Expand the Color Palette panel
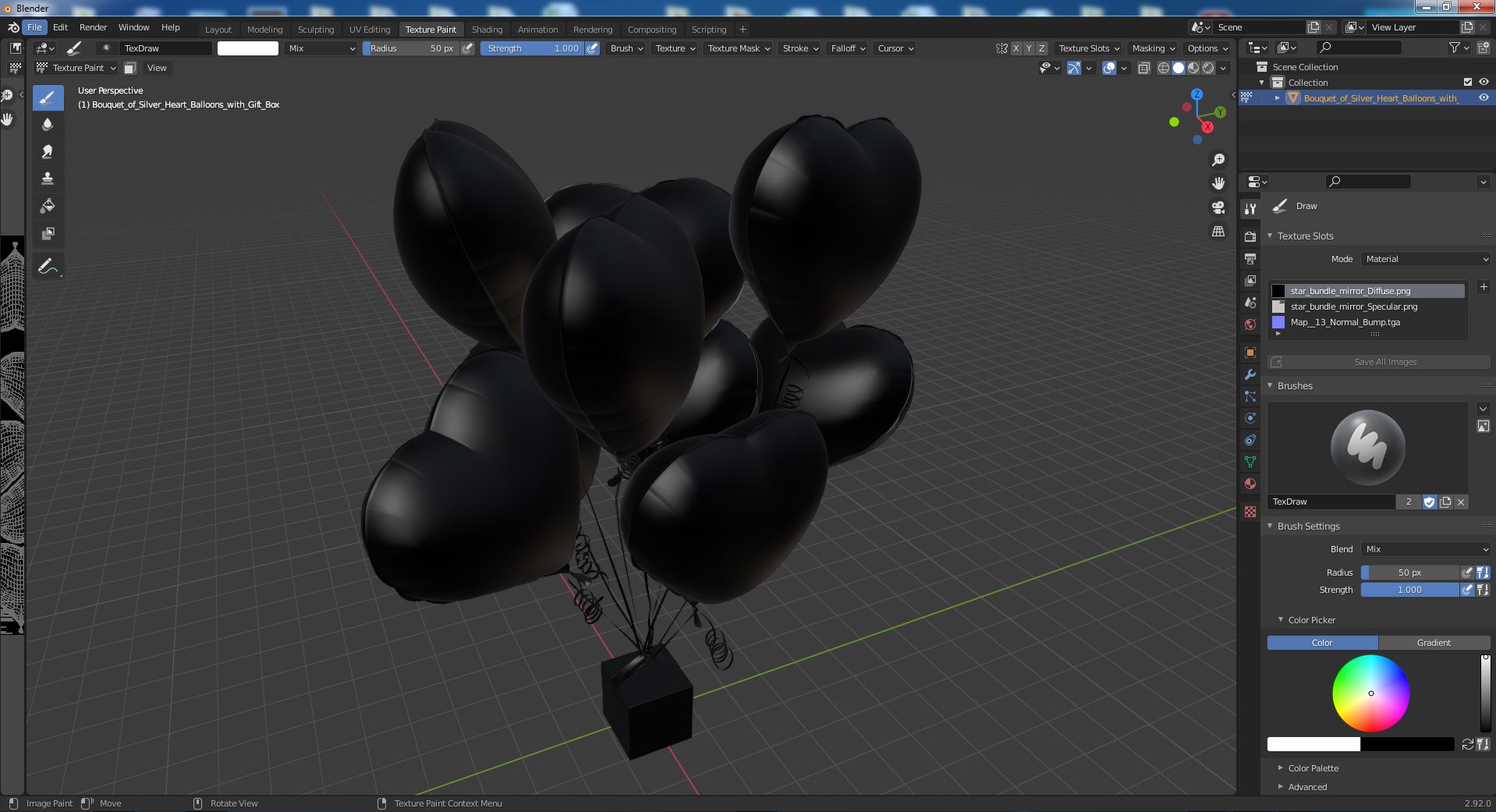Image resolution: width=1496 pixels, height=812 pixels. tap(1313, 768)
